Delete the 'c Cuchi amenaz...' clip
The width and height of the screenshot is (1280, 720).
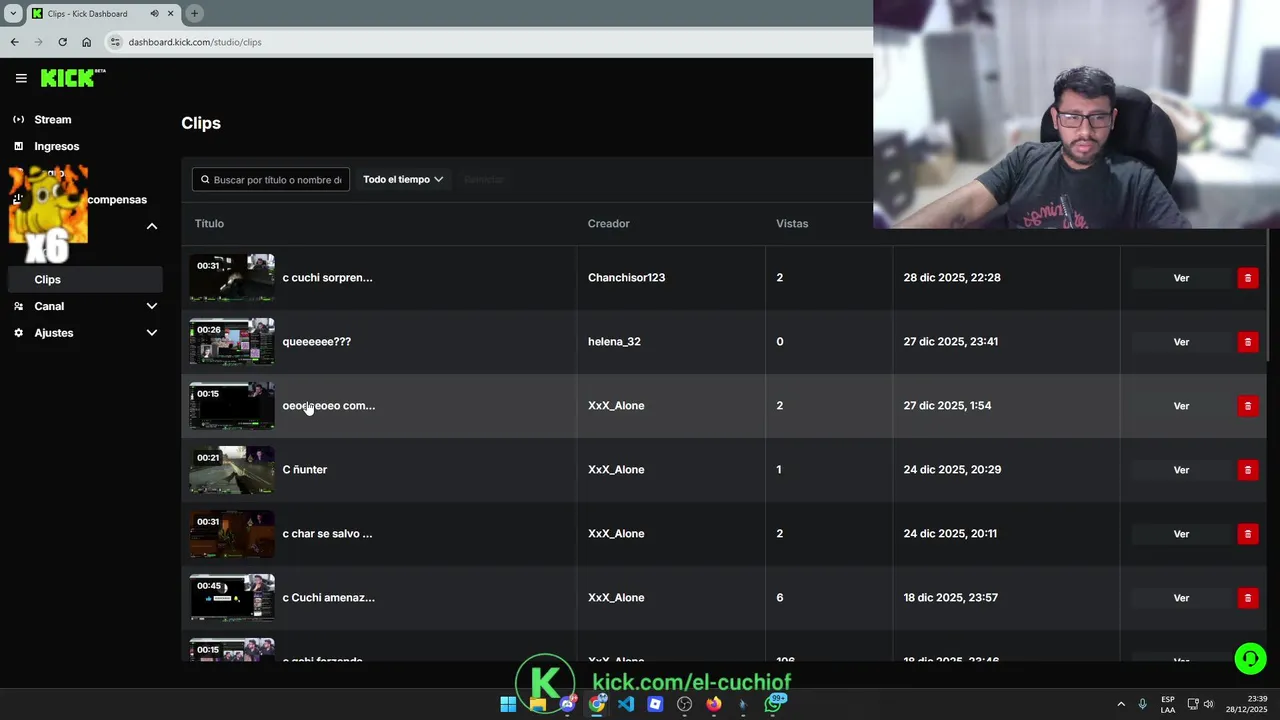(1248, 598)
